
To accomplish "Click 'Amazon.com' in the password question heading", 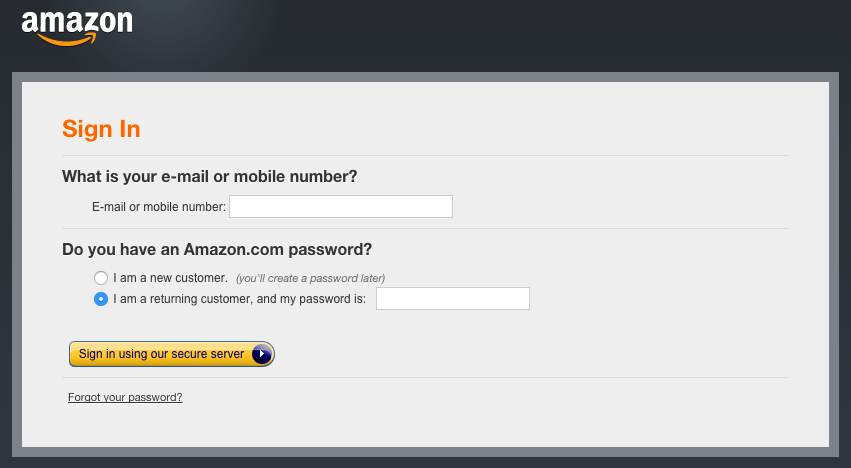I will click(x=234, y=249).
